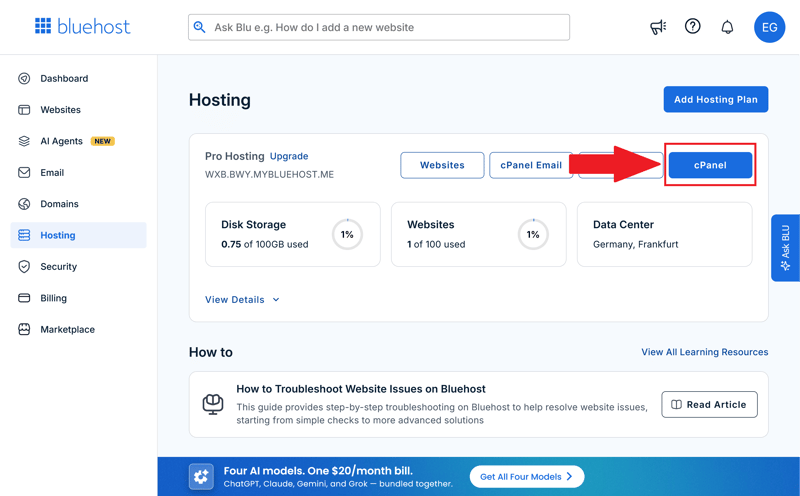Click the Add Hosting Plan button
The height and width of the screenshot is (496, 800).
coord(716,99)
